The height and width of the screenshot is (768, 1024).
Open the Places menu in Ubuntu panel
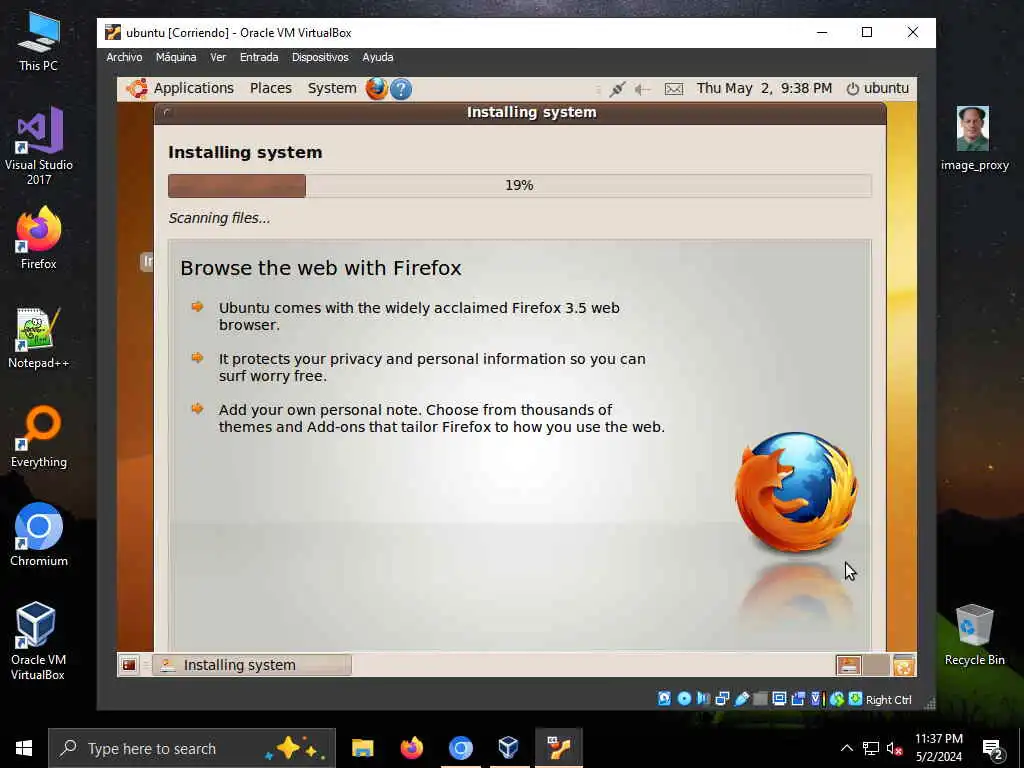270,88
